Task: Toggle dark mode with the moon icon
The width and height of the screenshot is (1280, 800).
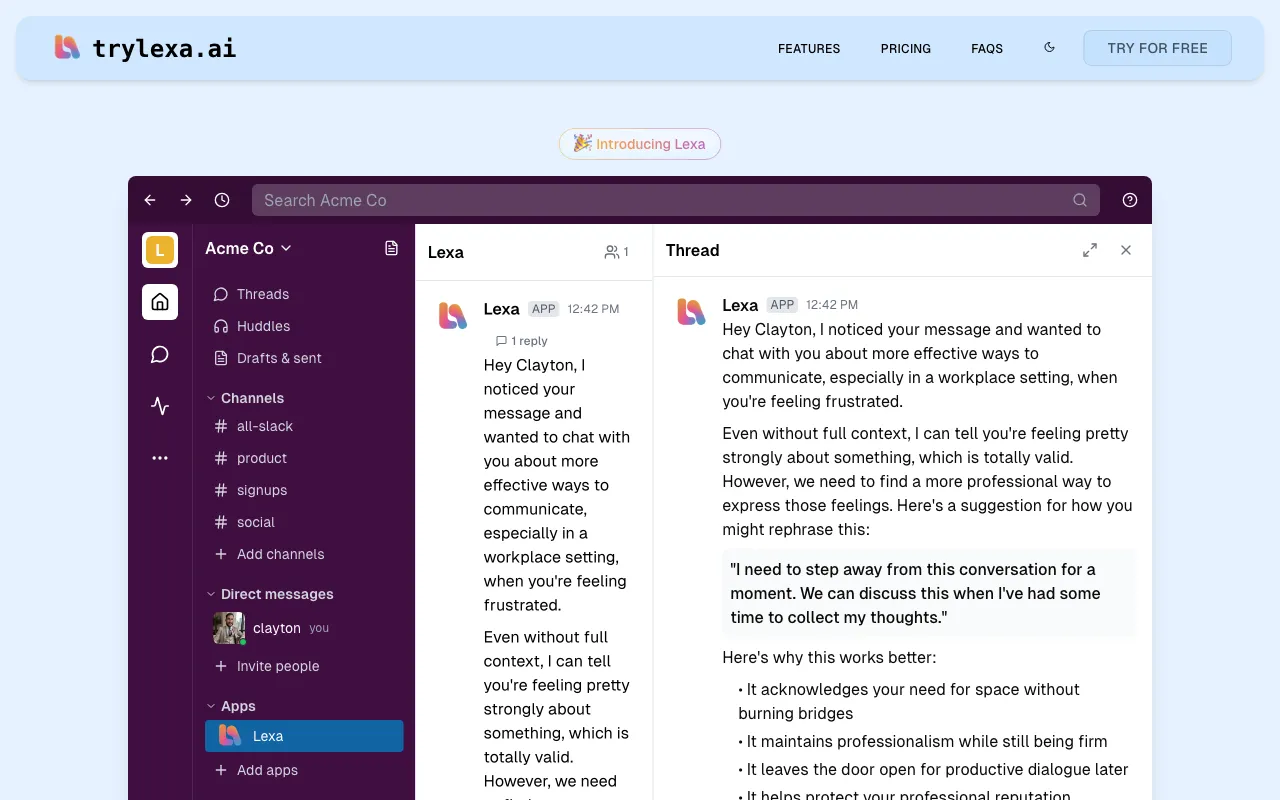Action: pyautogui.click(x=1049, y=47)
